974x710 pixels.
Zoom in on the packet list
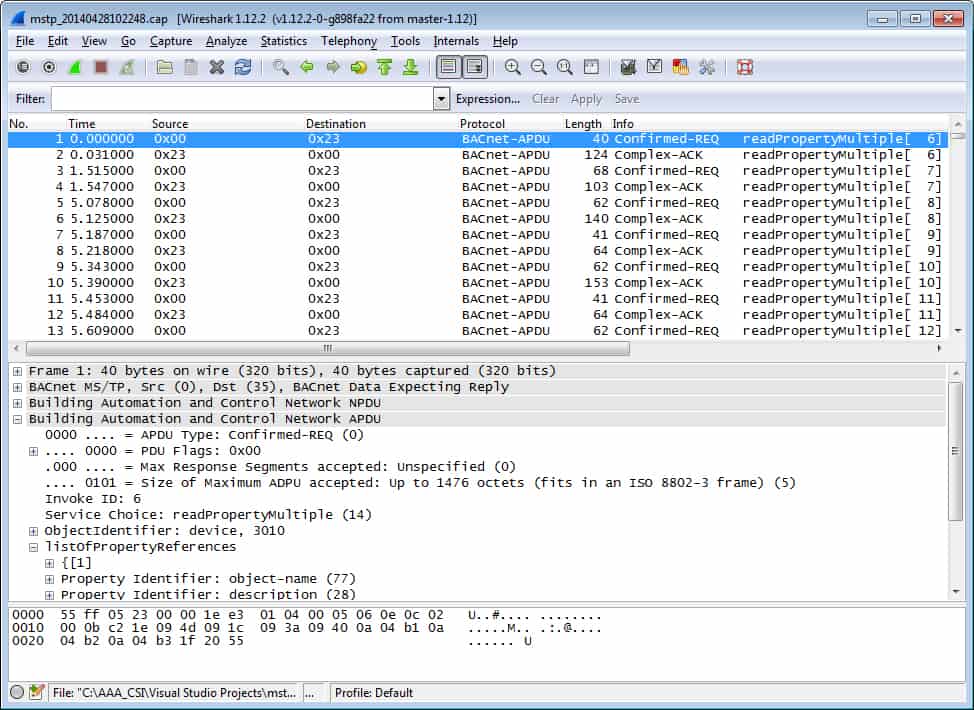point(513,67)
